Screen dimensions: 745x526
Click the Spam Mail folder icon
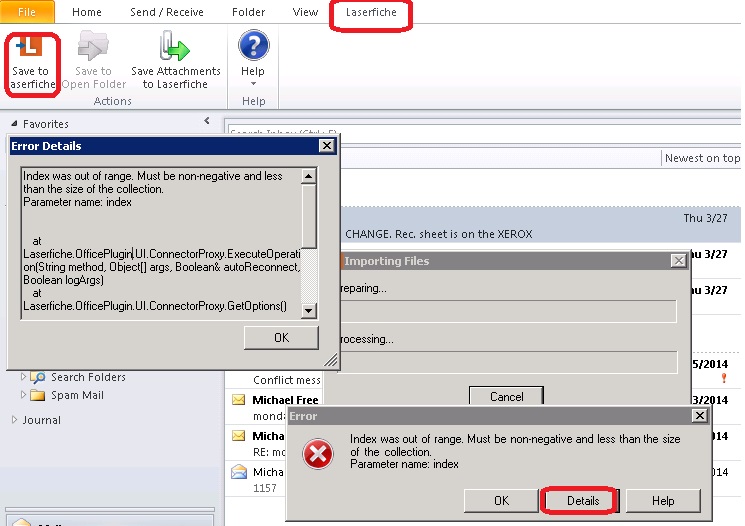[x=38, y=395]
